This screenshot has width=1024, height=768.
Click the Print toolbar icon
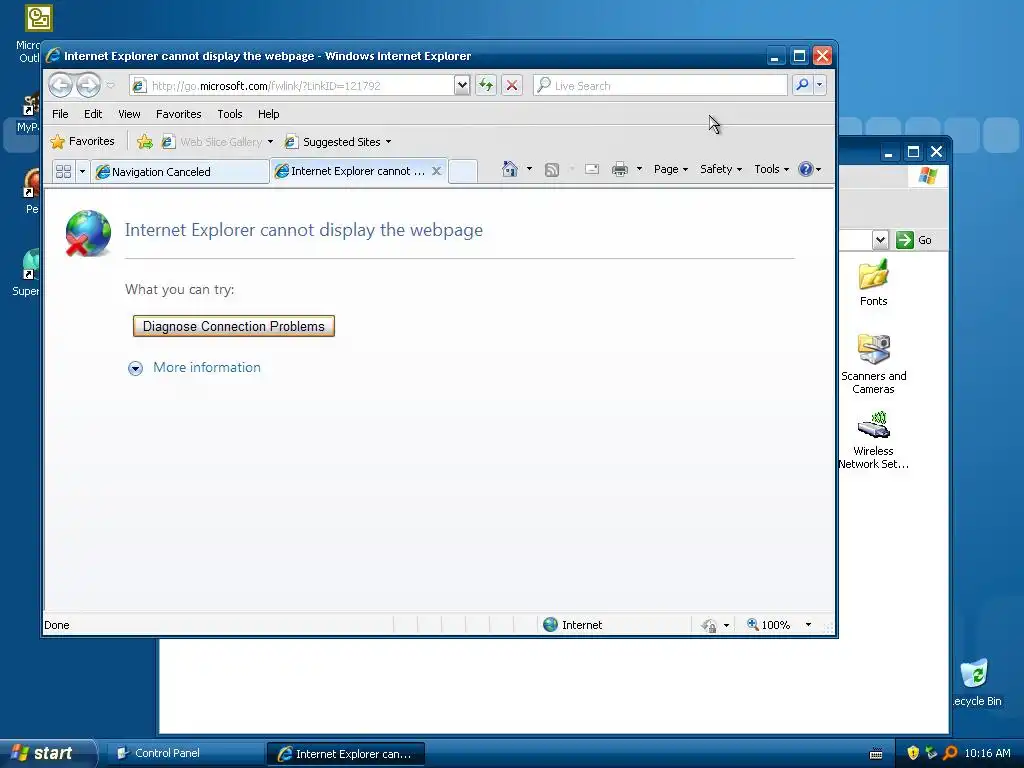click(x=620, y=169)
